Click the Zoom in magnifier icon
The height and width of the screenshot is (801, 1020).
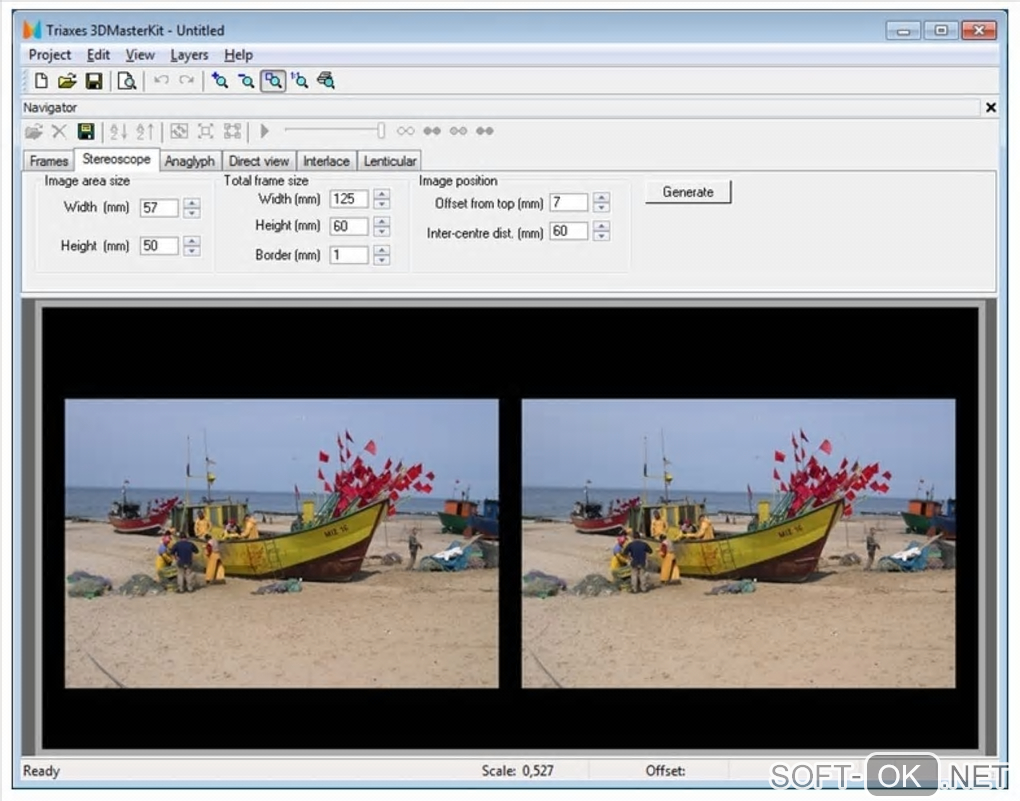(x=220, y=81)
